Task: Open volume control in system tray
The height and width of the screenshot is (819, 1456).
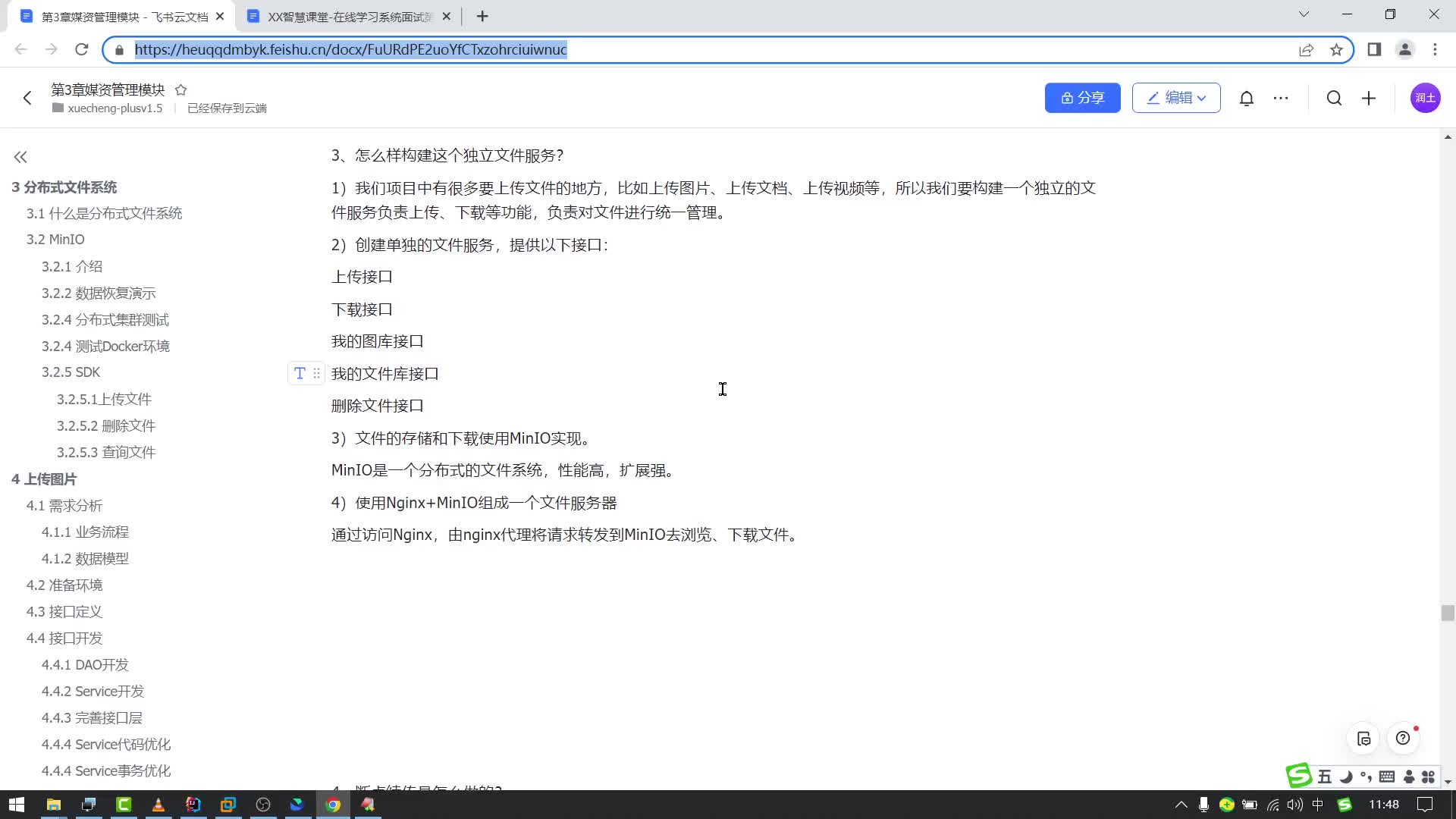Action: click(1295, 805)
